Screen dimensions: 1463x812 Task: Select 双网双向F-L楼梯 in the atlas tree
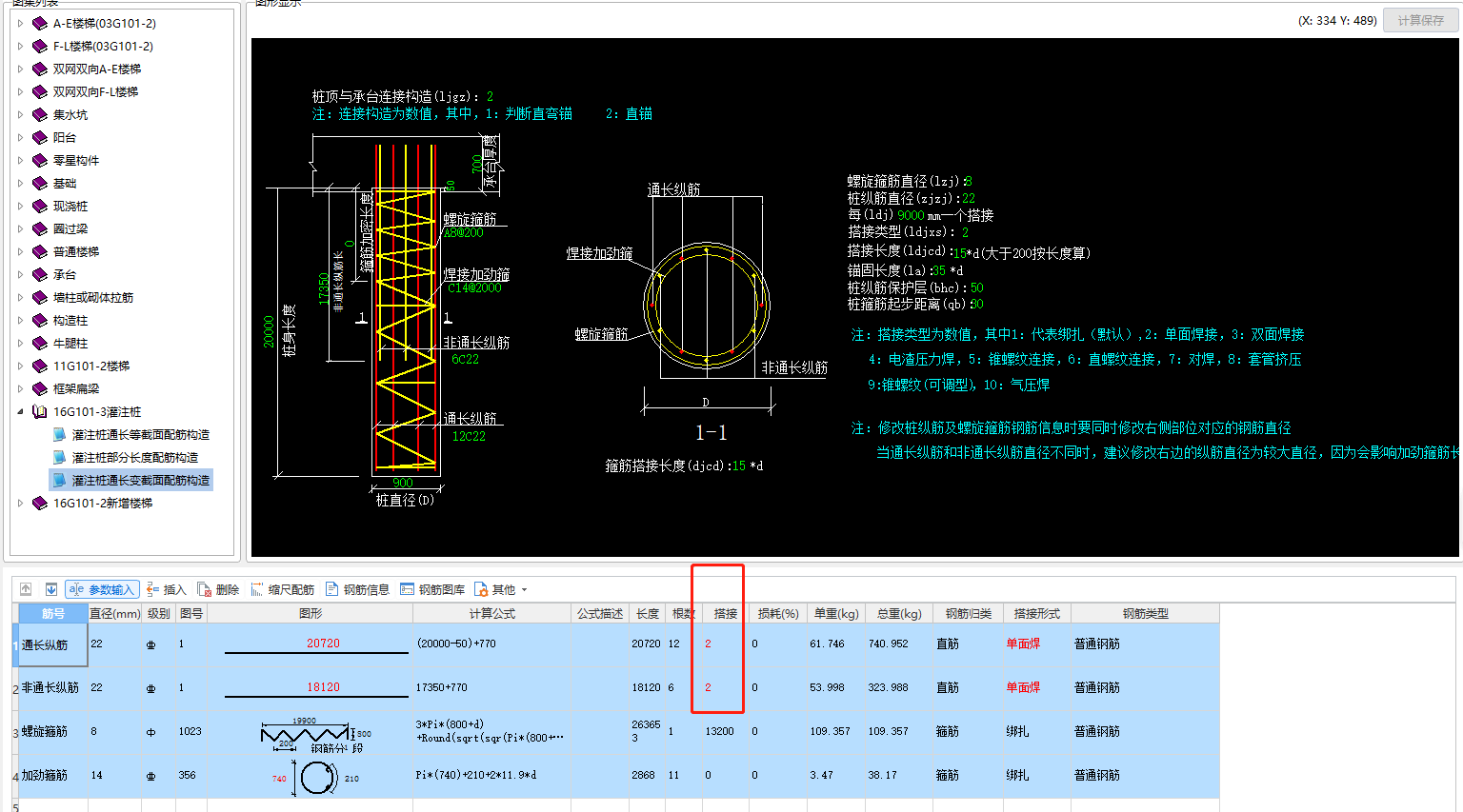pos(95,91)
